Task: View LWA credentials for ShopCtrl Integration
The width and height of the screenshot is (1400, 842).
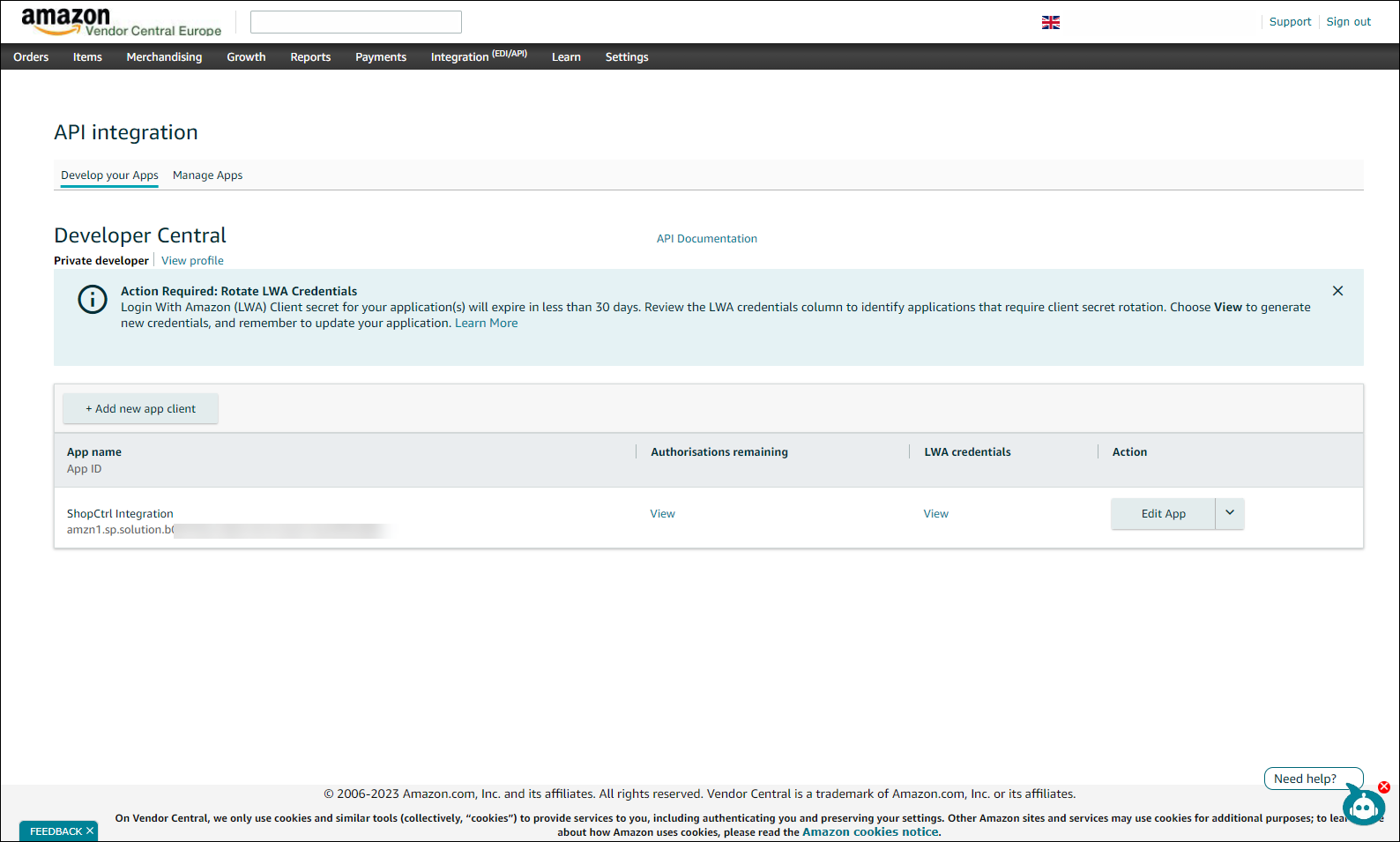Action: [x=935, y=514]
